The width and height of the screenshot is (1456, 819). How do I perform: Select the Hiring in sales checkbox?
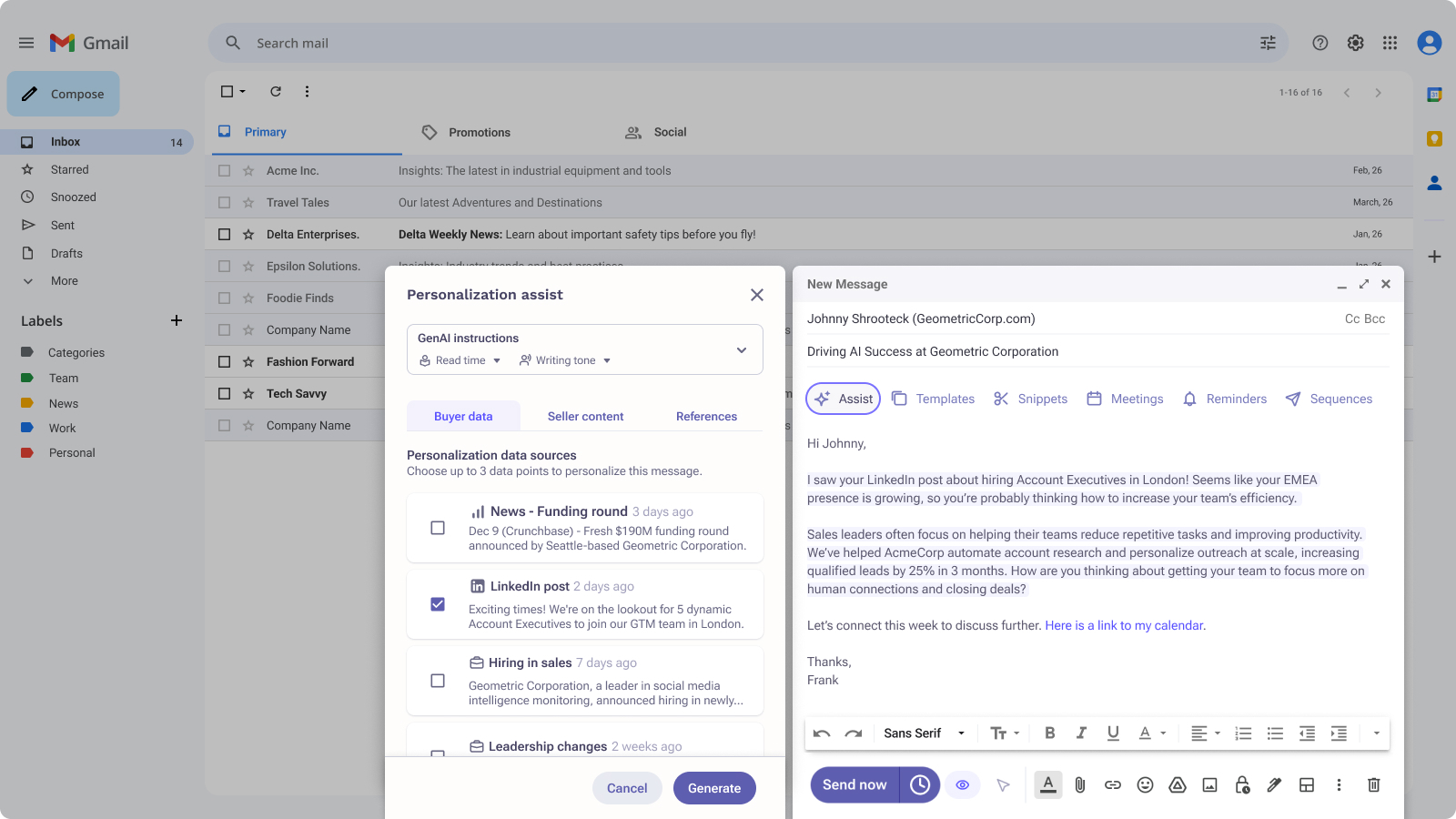438,681
